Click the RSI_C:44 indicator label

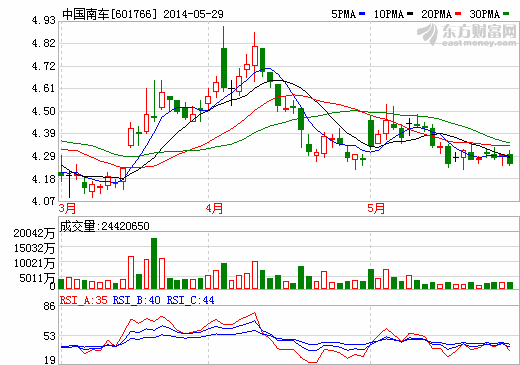[x=190, y=300]
